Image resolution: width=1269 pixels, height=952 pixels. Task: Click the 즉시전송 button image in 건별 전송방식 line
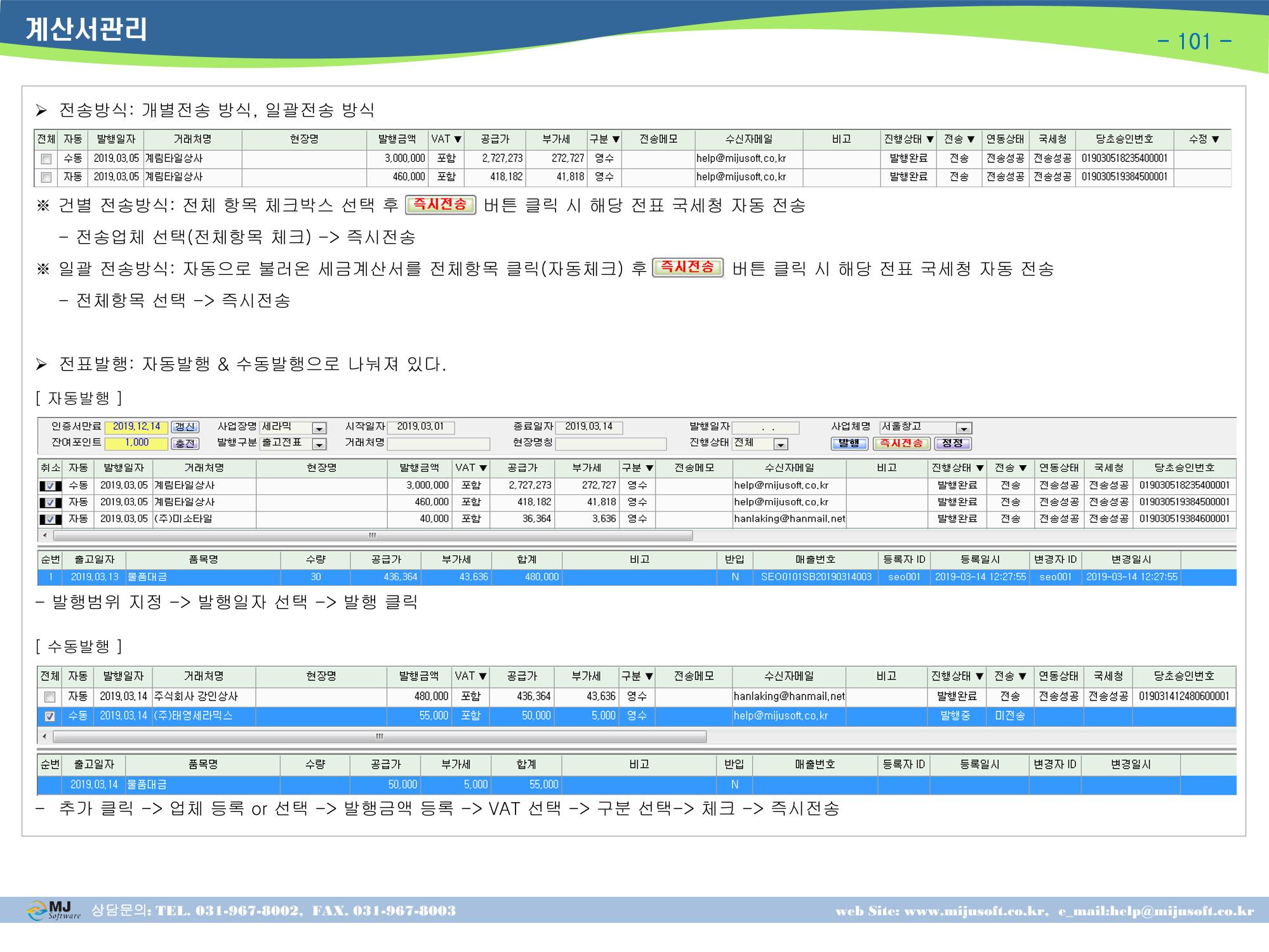[x=441, y=205]
